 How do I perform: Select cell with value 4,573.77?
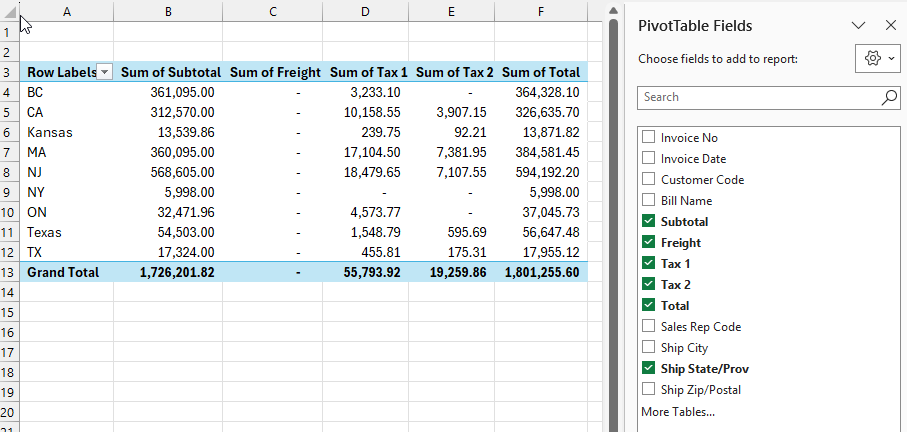[x=366, y=212]
